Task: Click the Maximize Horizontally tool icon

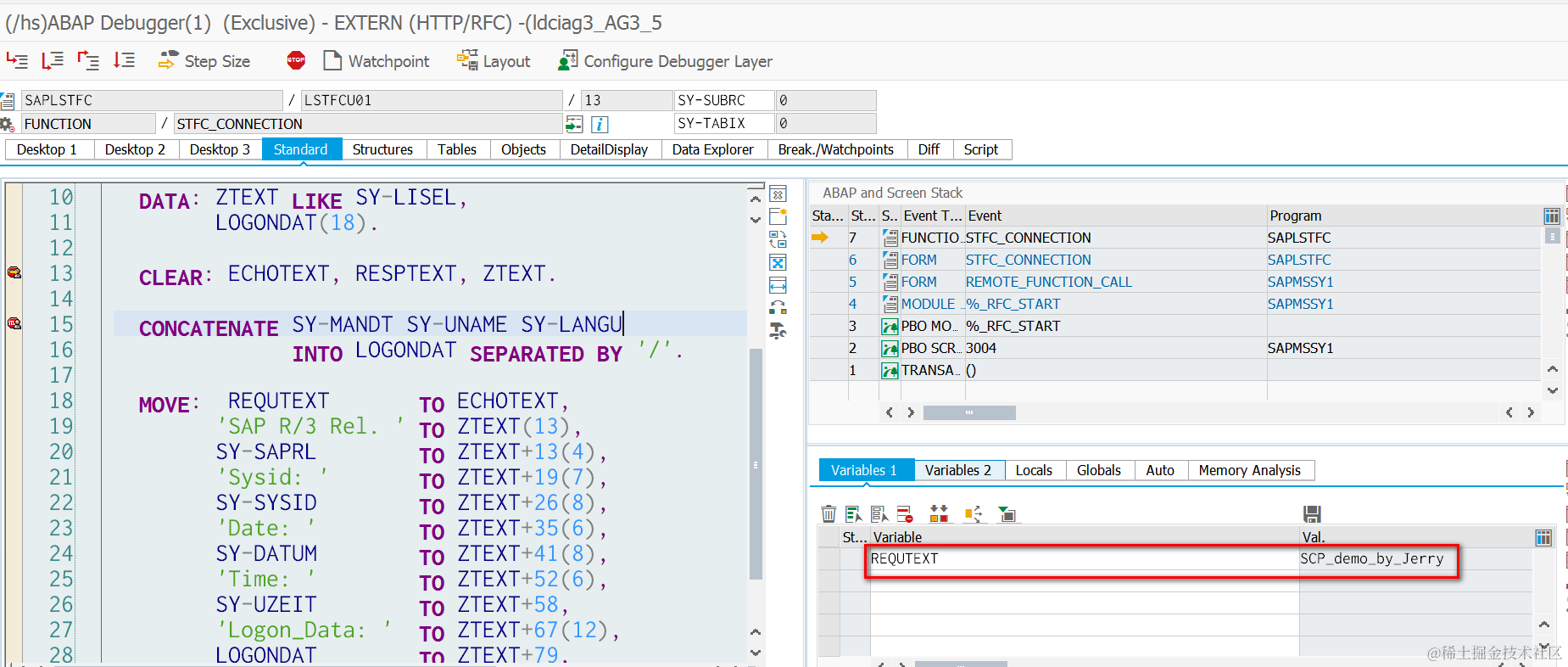Action: pyautogui.click(x=778, y=285)
